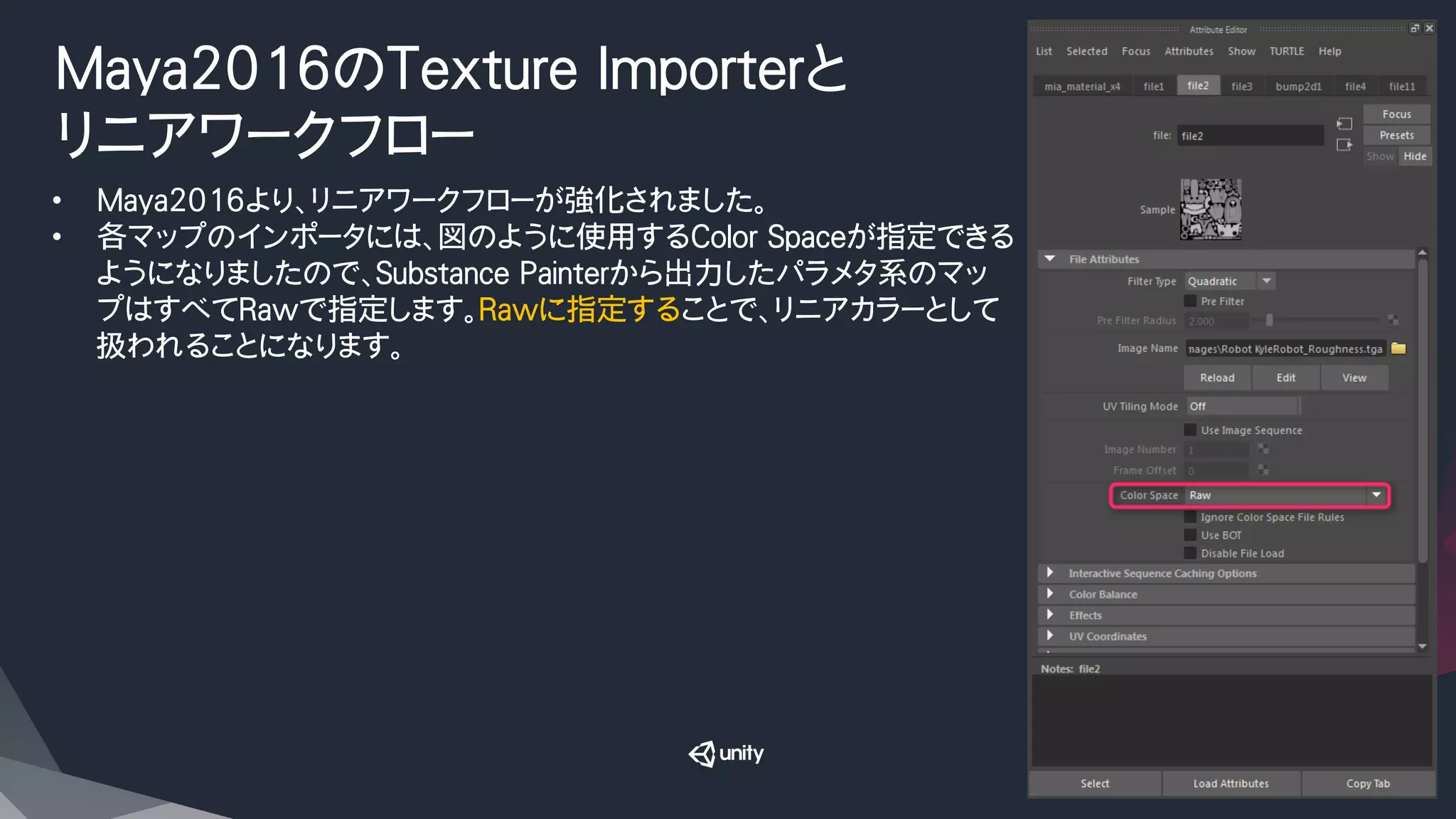This screenshot has width=1456, height=819.
Task: Click the Hide button
Action: [1415, 156]
